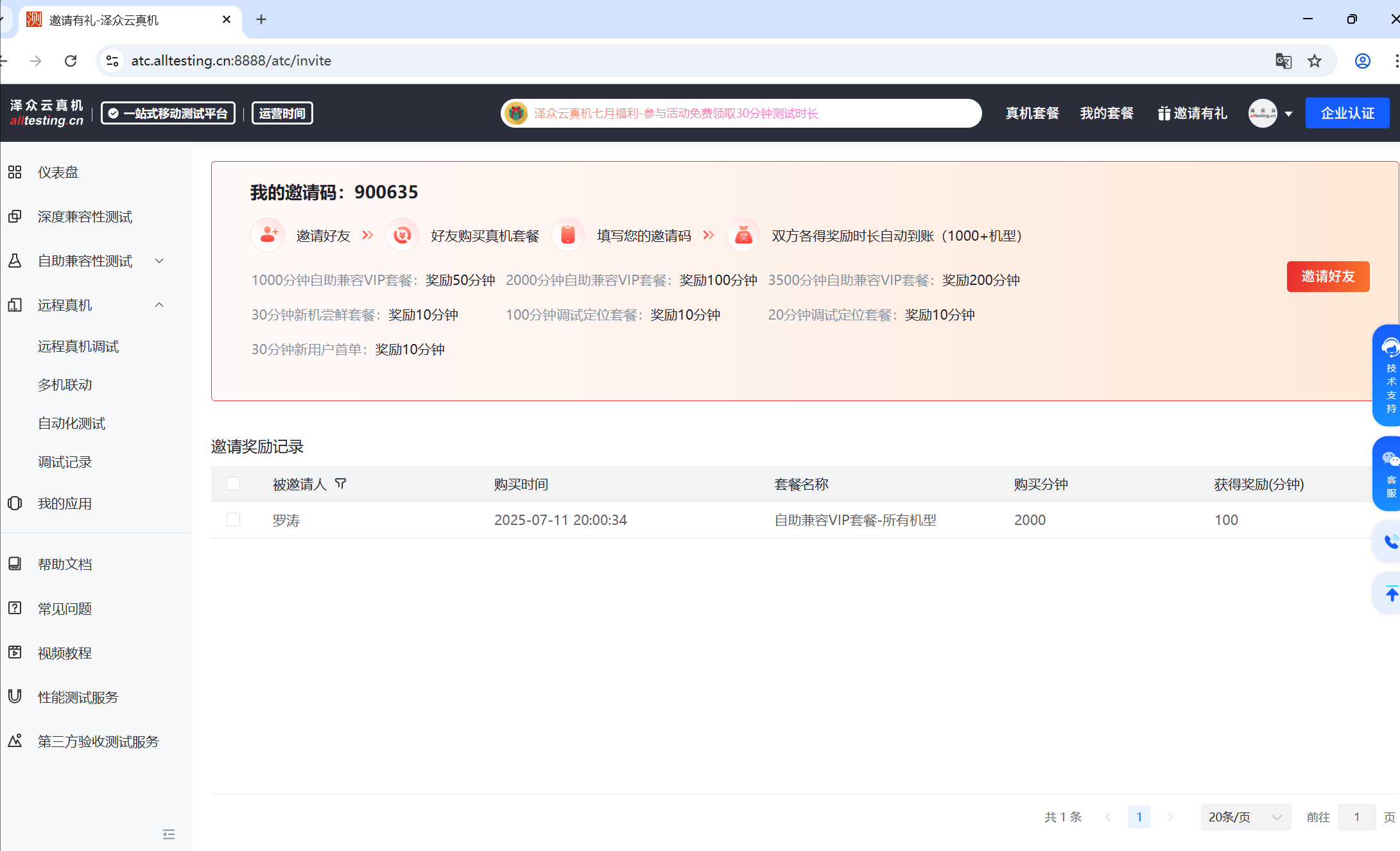This screenshot has width=1400, height=851.
Task: View site information icon in address bar
Action: [x=112, y=61]
